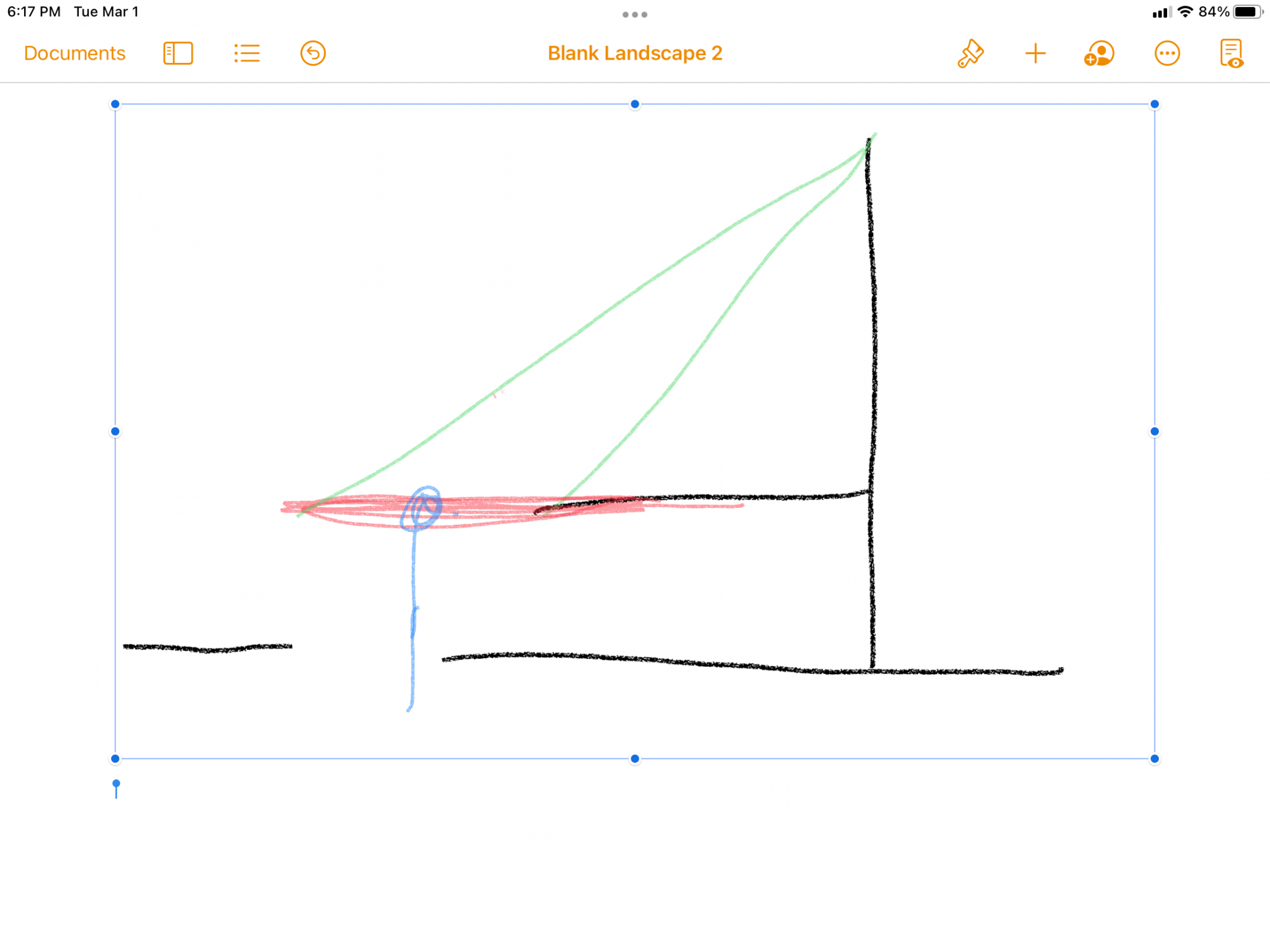Open the More options ellipsis menu
The height and width of the screenshot is (952, 1270).
pos(1167,53)
